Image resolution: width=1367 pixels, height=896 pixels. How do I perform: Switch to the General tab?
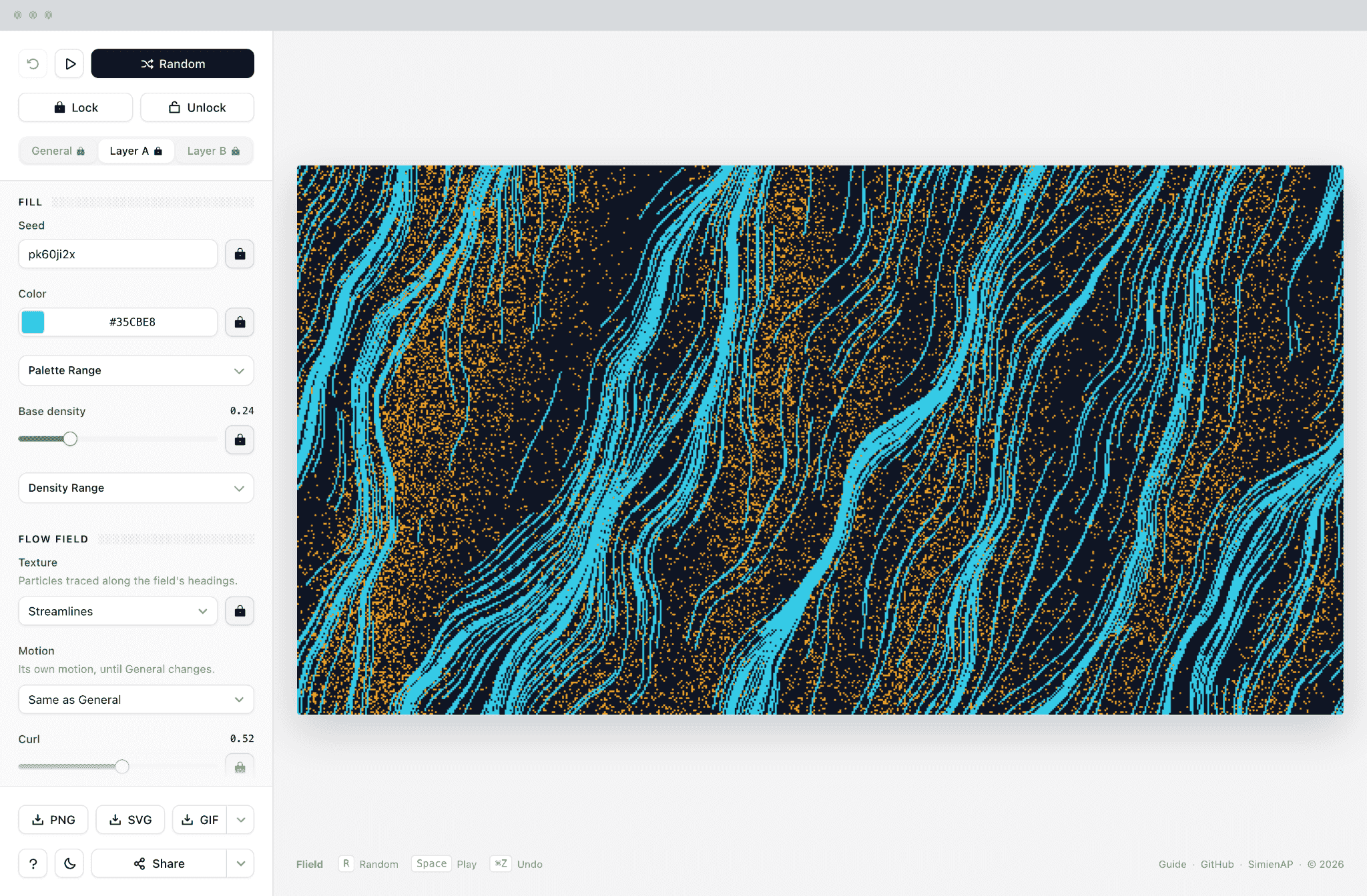58,151
